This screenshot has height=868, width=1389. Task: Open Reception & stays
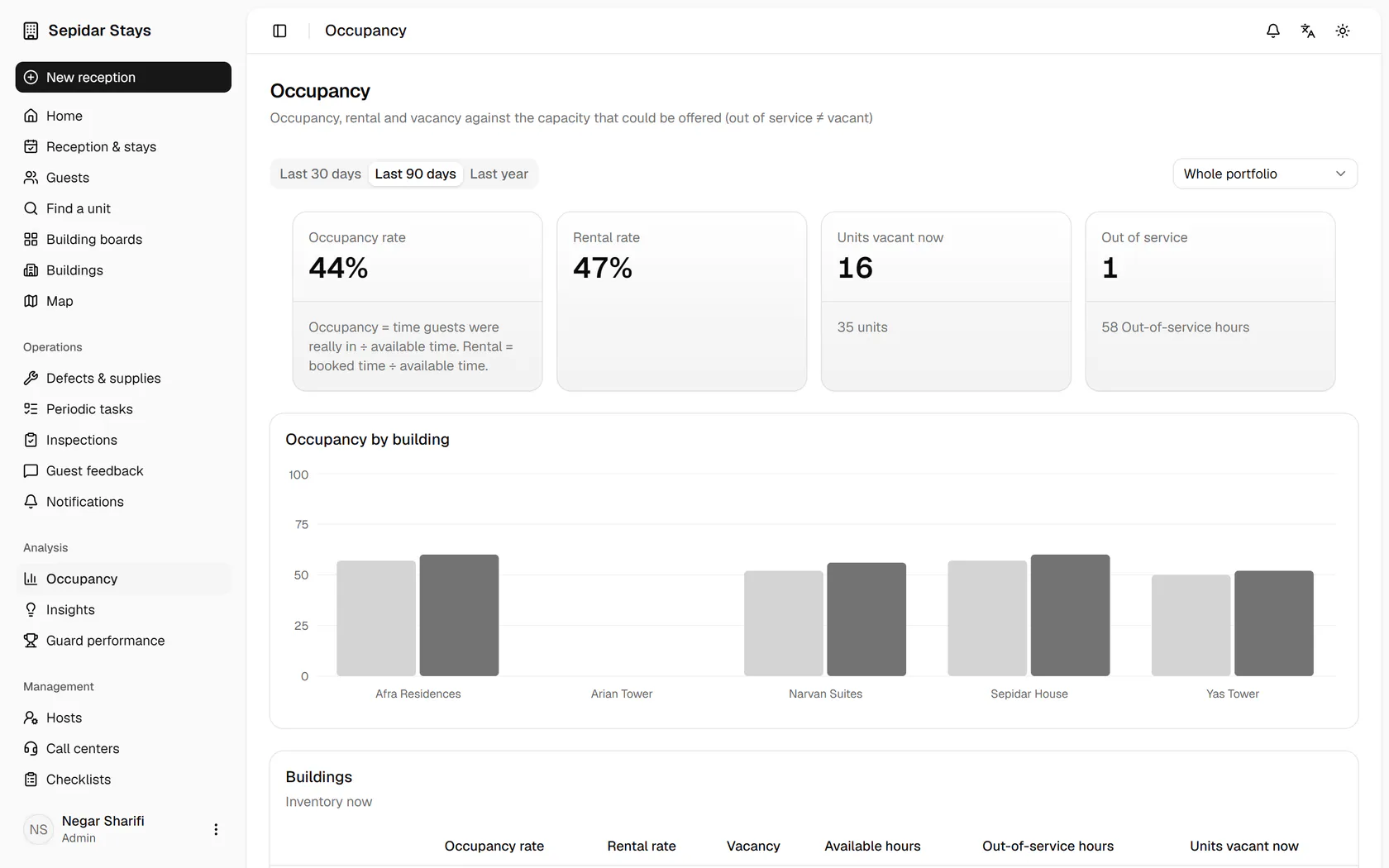point(123,146)
